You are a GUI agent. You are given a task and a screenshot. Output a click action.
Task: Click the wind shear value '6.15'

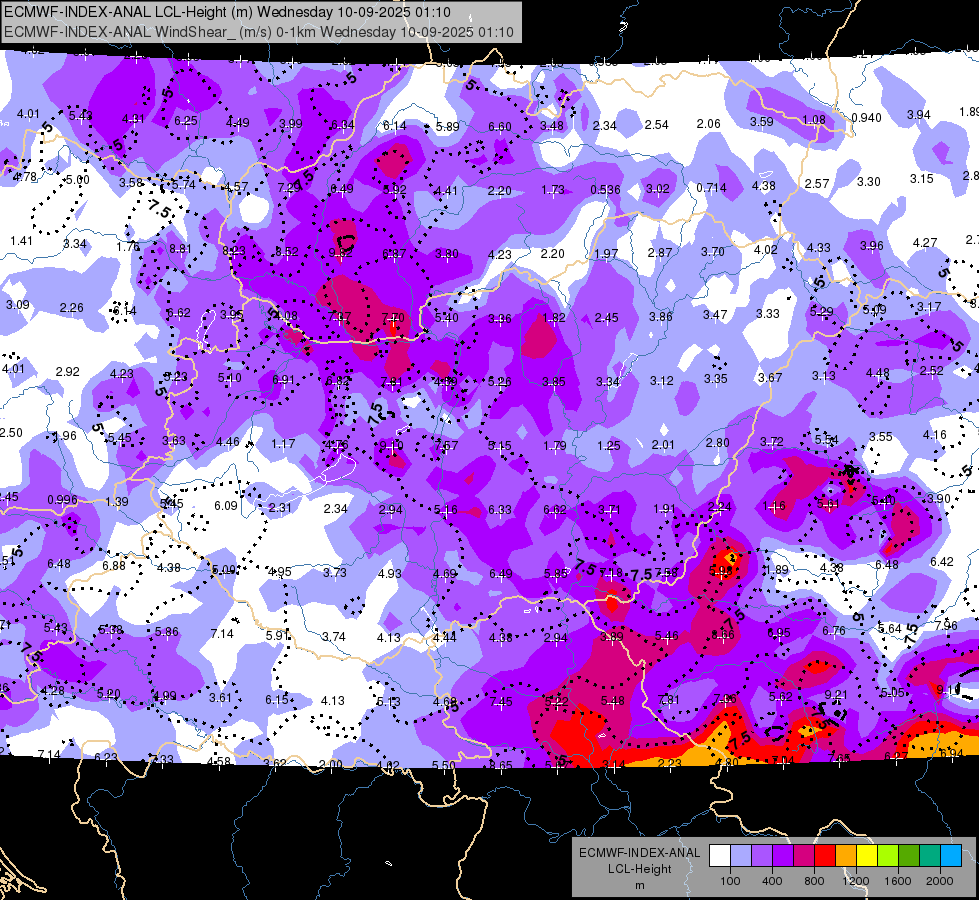coord(277,700)
